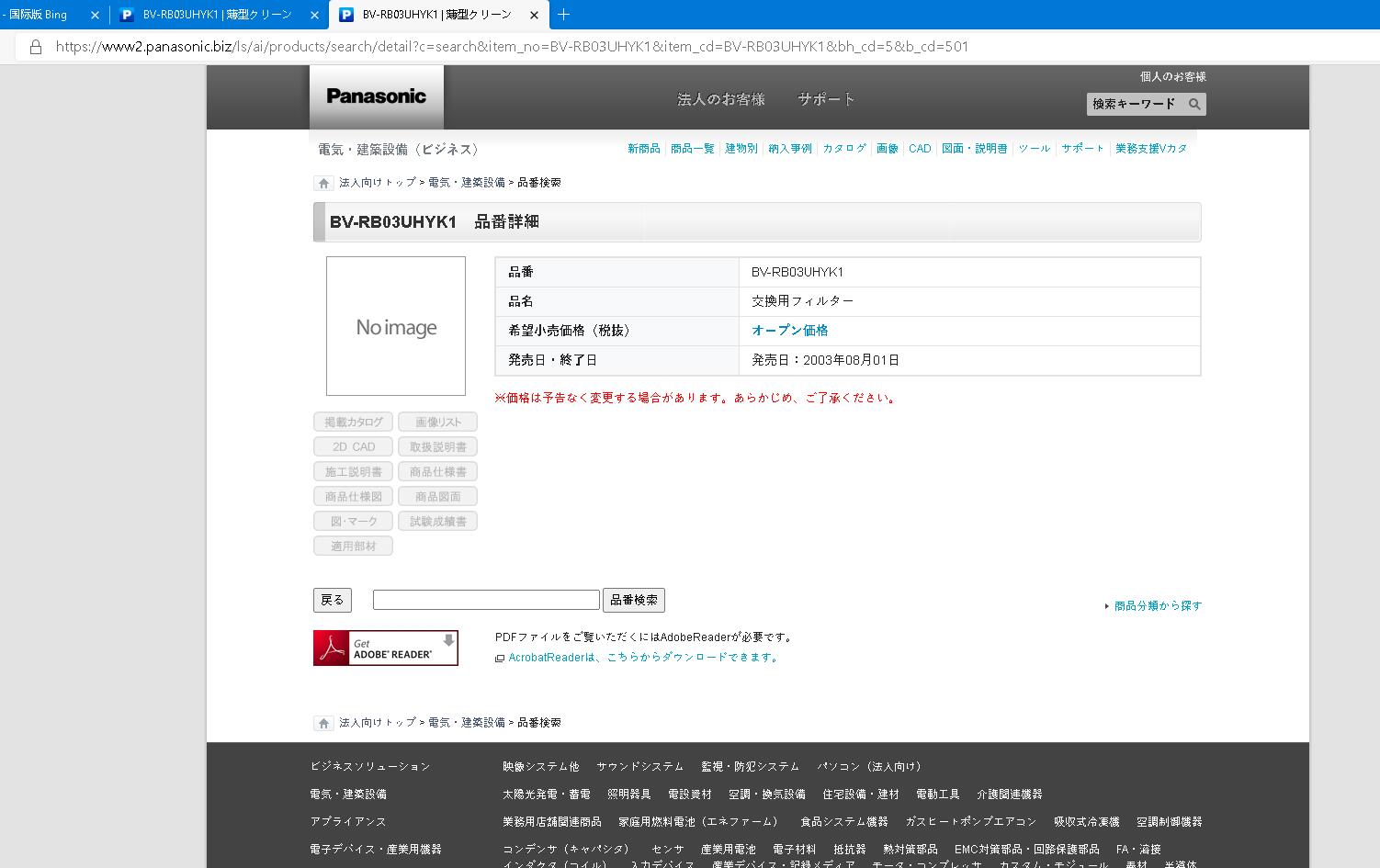The height and width of the screenshot is (868, 1380).
Task: Click 商品仕様図 button
Action: point(354,496)
